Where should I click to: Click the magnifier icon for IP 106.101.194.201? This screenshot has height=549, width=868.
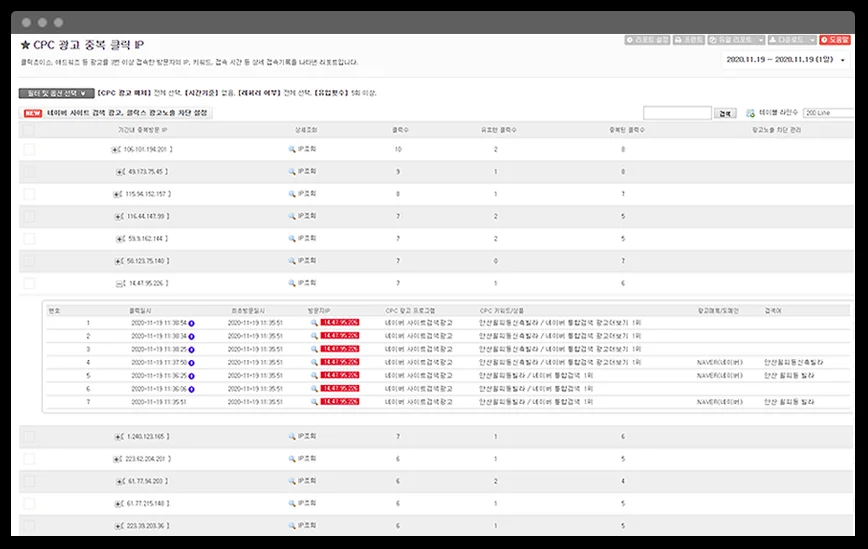pyautogui.click(x=292, y=149)
